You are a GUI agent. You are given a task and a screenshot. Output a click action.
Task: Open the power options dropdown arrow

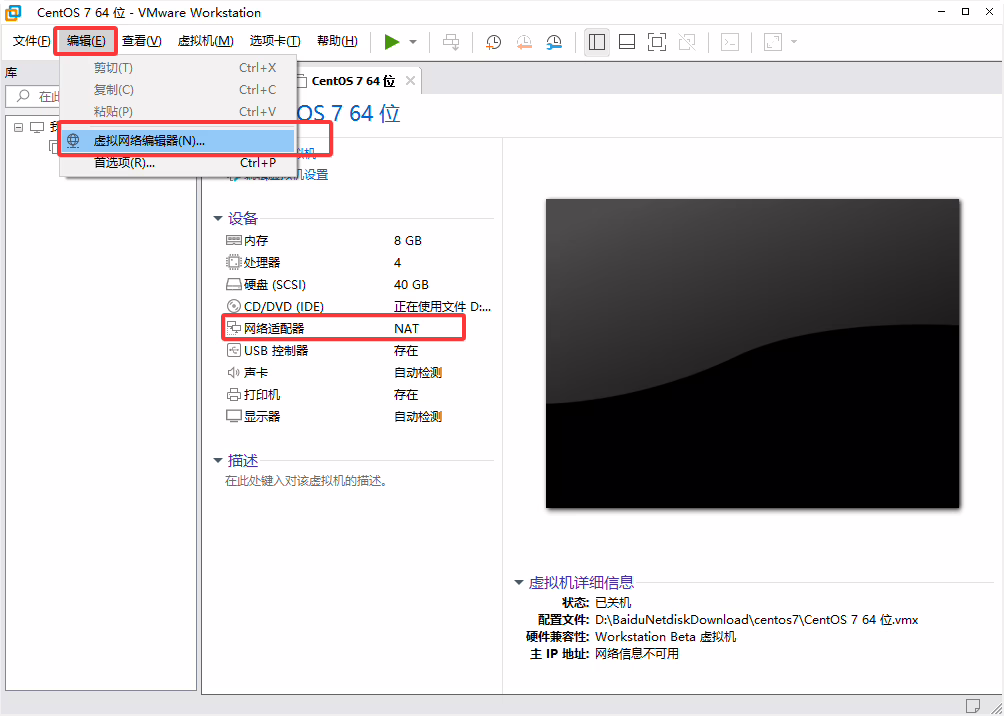411,41
